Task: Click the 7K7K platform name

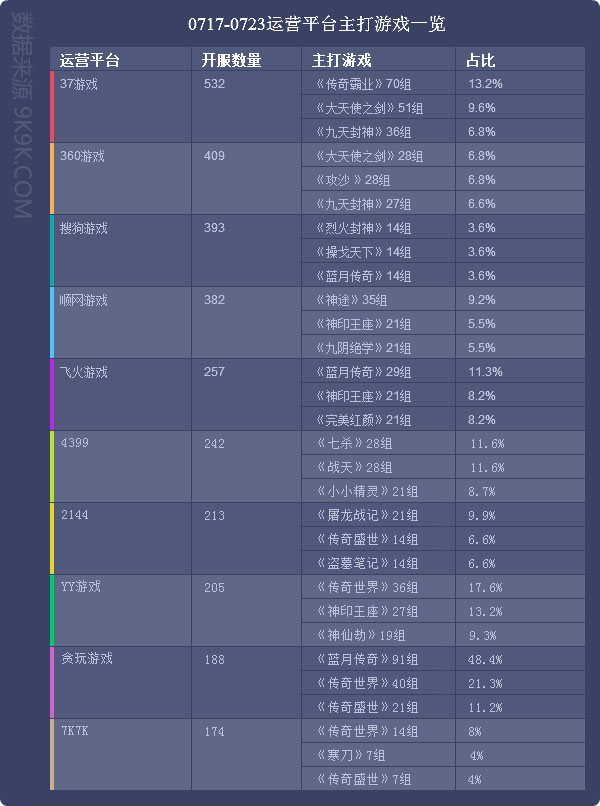Action: pyautogui.click(x=76, y=731)
